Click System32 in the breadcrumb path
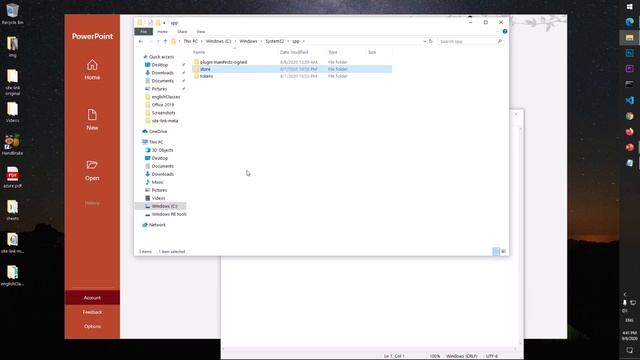This screenshot has height=360, width=640. point(274,41)
